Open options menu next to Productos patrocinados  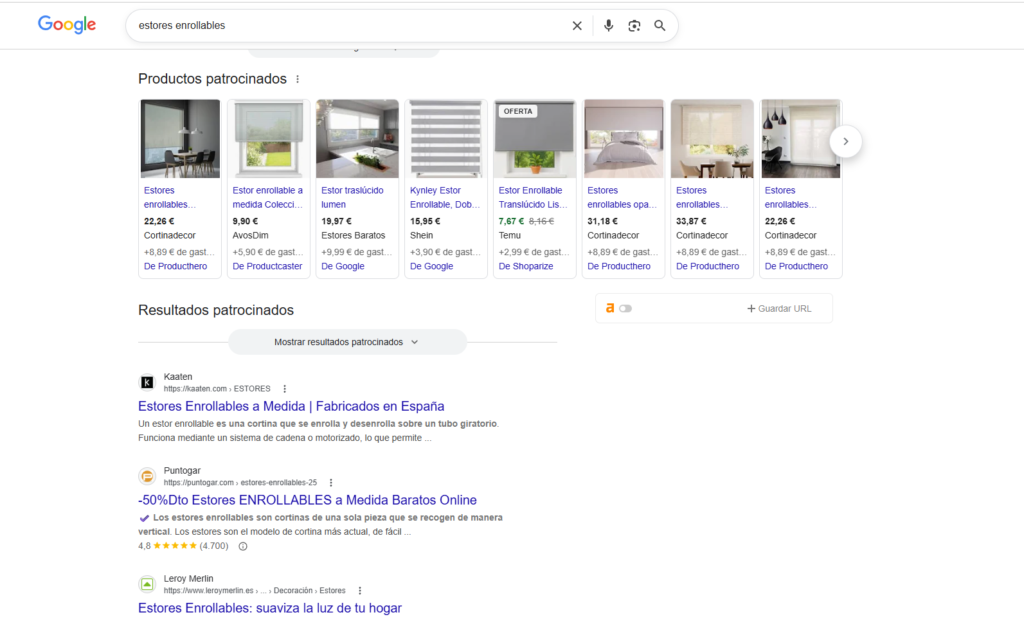(297, 79)
